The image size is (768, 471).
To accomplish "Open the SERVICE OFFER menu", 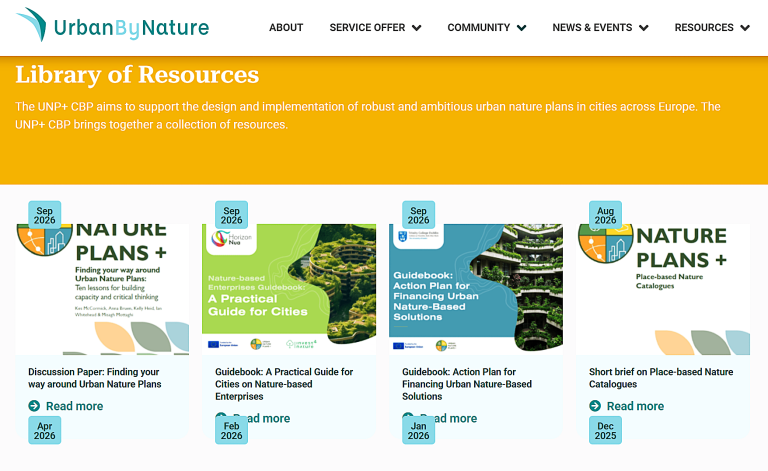I will tap(367, 27).
